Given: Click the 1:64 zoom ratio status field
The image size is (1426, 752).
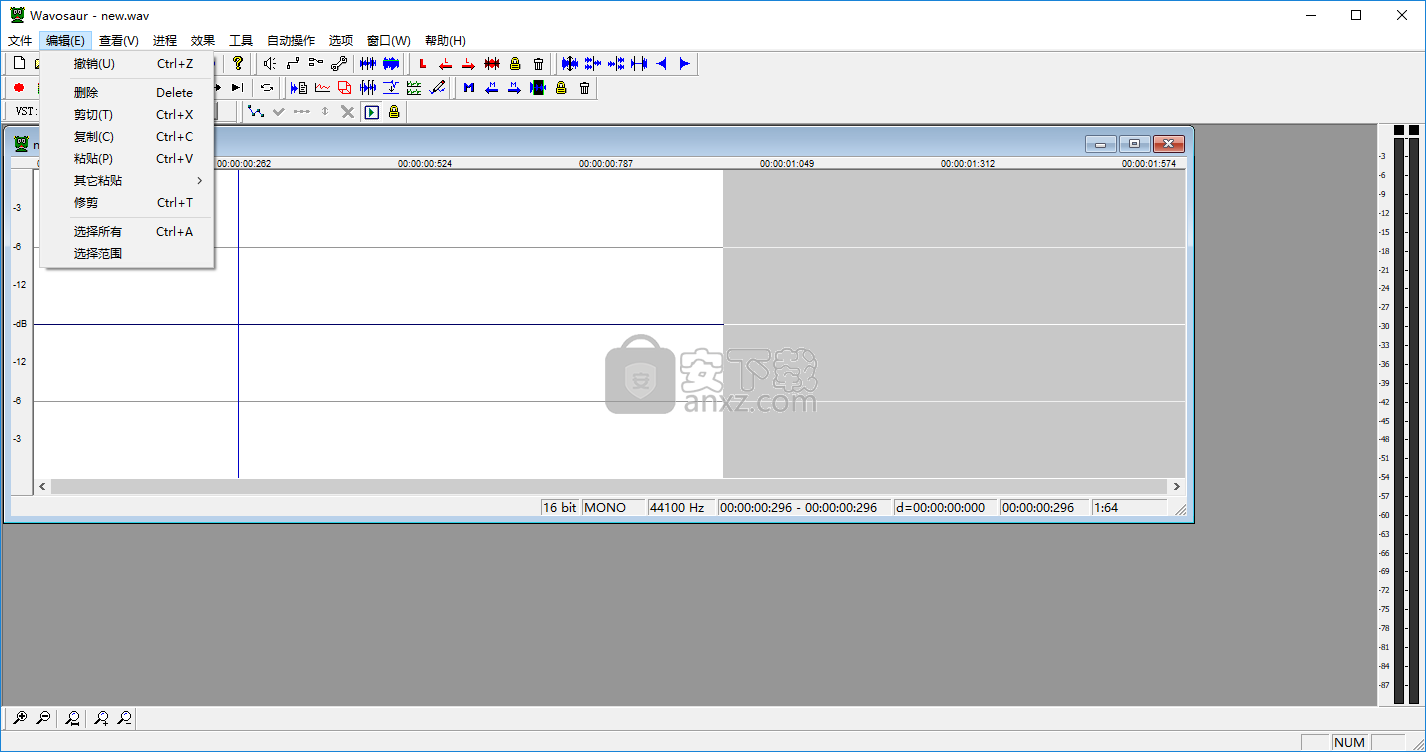Looking at the screenshot, I should point(1129,507).
